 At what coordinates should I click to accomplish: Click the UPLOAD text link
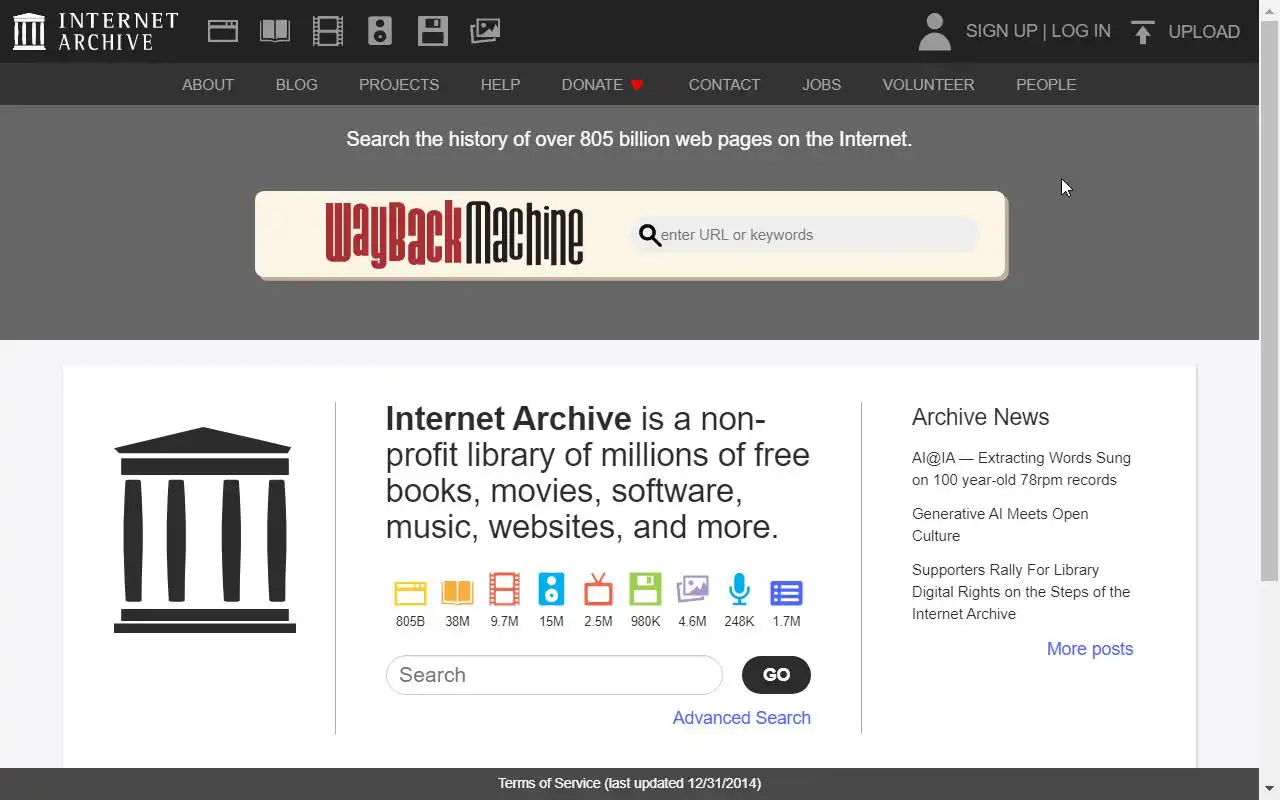tap(1204, 32)
